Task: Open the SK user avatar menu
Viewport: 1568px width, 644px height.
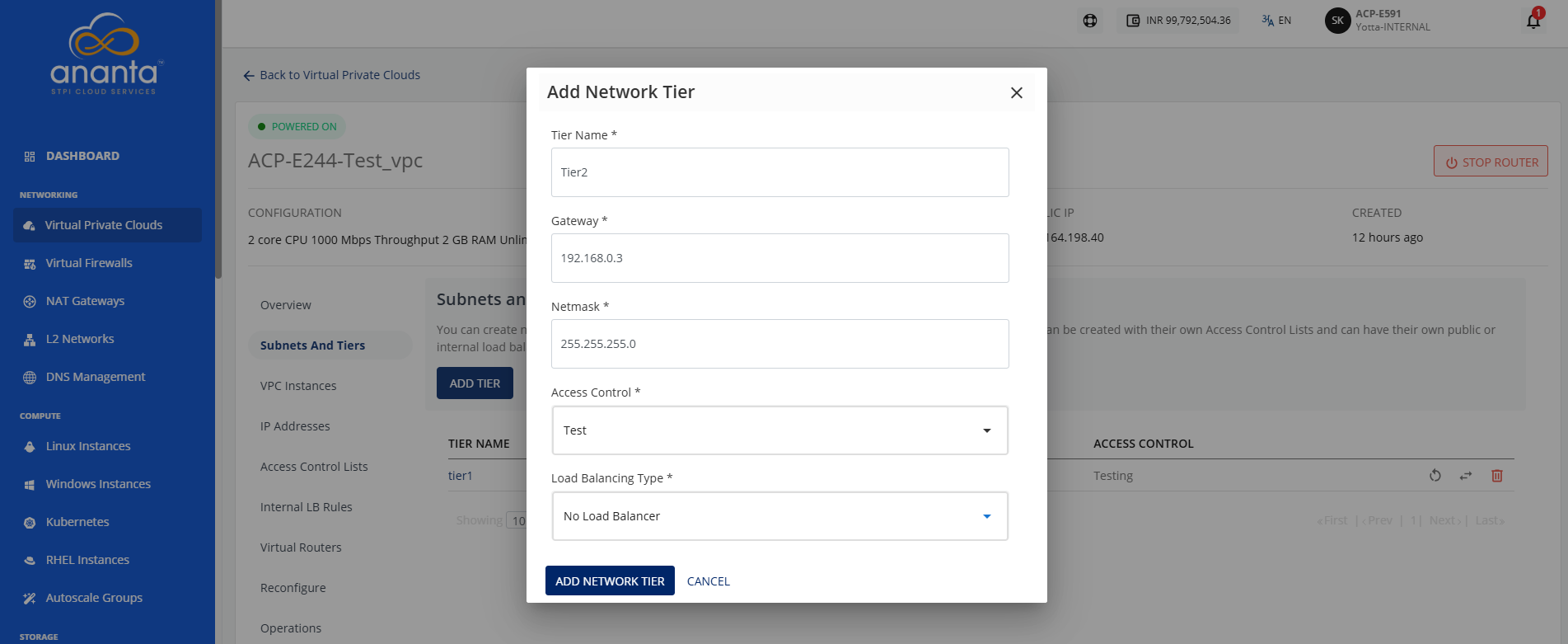Action: pos(1337,21)
